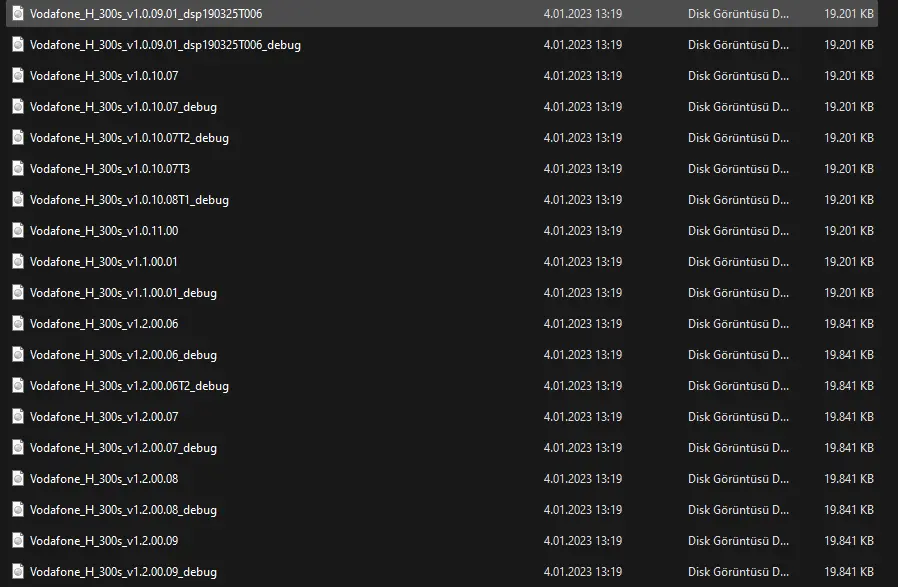Click the file icon of Vodafone_H_300s_v1.0.11.00
The height and width of the screenshot is (587, 898).
(x=18, y=230)
